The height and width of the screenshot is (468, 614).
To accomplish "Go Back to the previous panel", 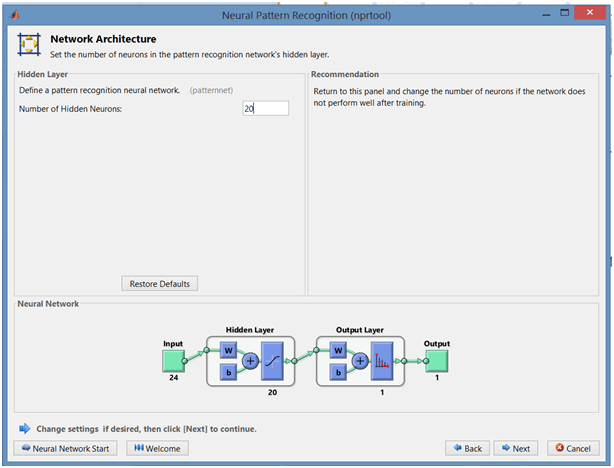I will coord(467,448).
